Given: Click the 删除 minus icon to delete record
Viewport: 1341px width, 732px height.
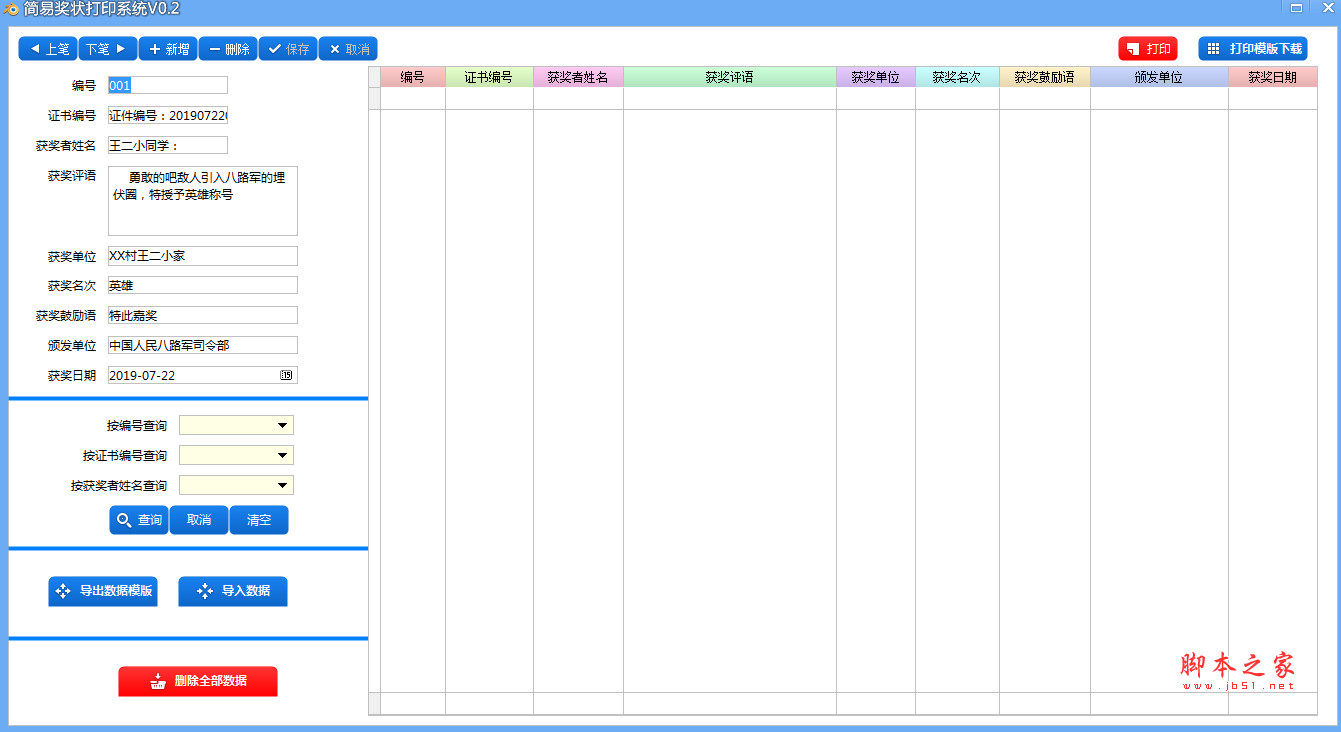Looking at the screenshot, I should 214,48.
